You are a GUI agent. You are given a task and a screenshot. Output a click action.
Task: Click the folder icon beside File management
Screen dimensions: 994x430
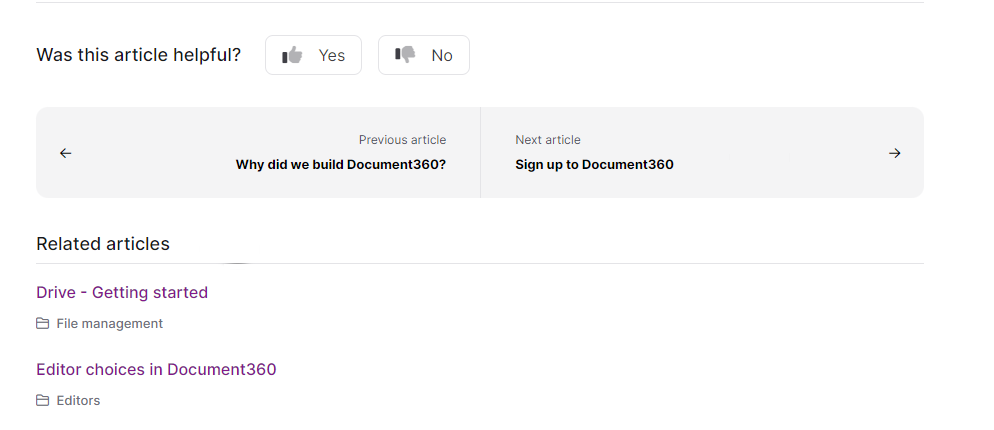pos(42,323)
